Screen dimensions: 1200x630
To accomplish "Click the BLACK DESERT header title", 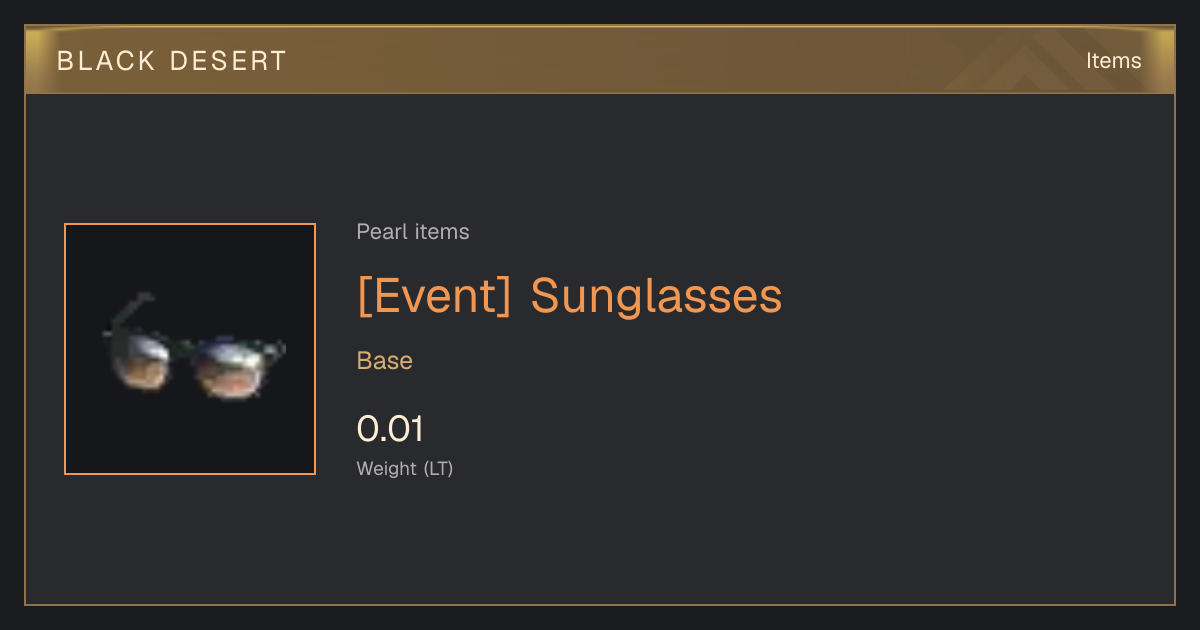I will (x=172, y=61).
